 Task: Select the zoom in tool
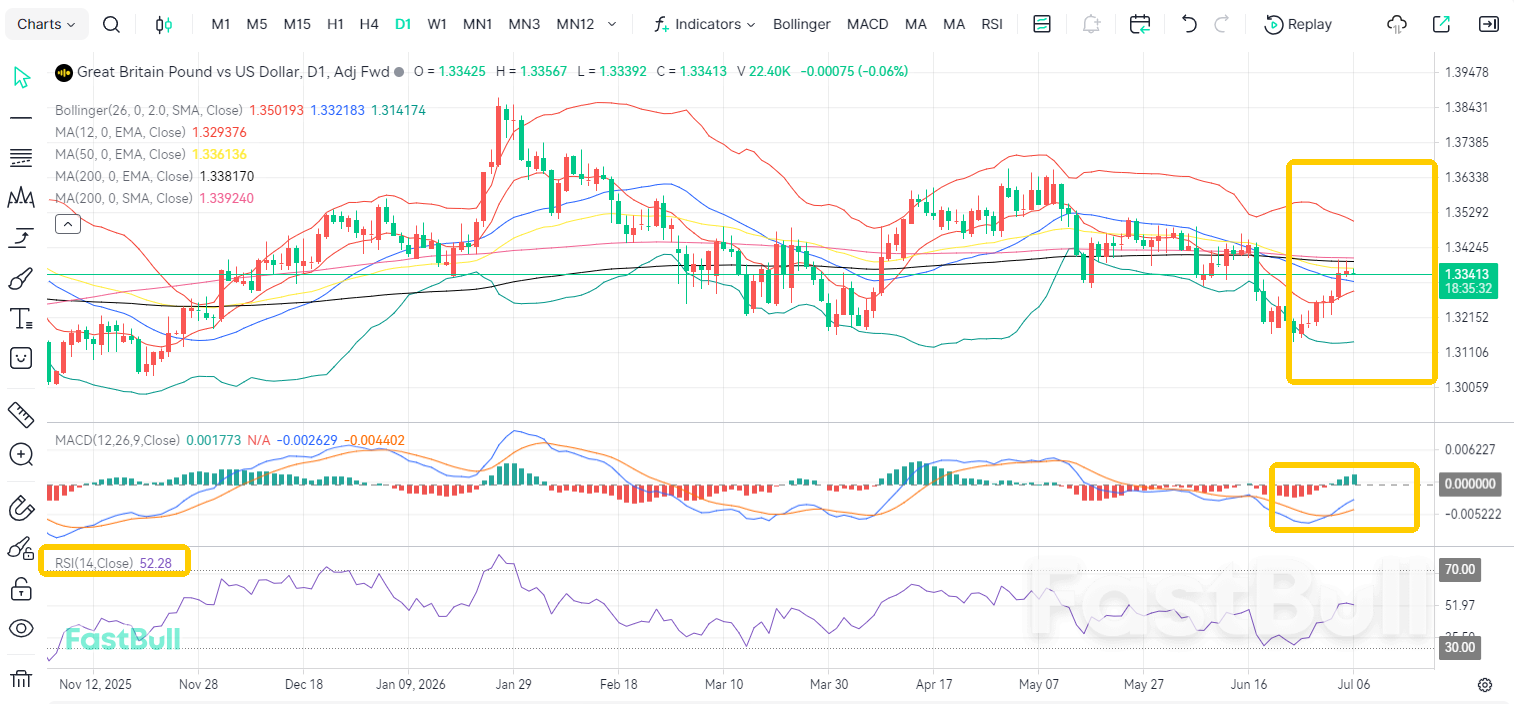[x=21, y=454]
